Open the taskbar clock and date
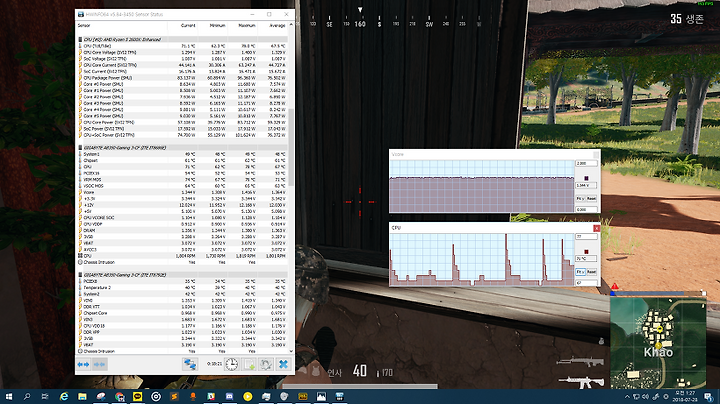Image resolution: width=720 pixels, height=404 pixels. (684, 397)
